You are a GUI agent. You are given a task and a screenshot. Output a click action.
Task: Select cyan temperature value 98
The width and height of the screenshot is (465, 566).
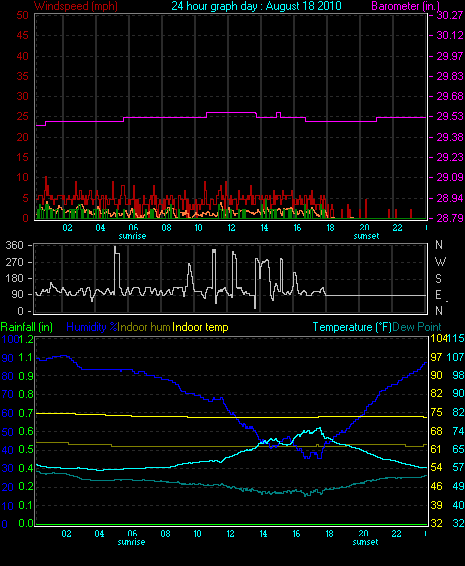pos(458,375)
